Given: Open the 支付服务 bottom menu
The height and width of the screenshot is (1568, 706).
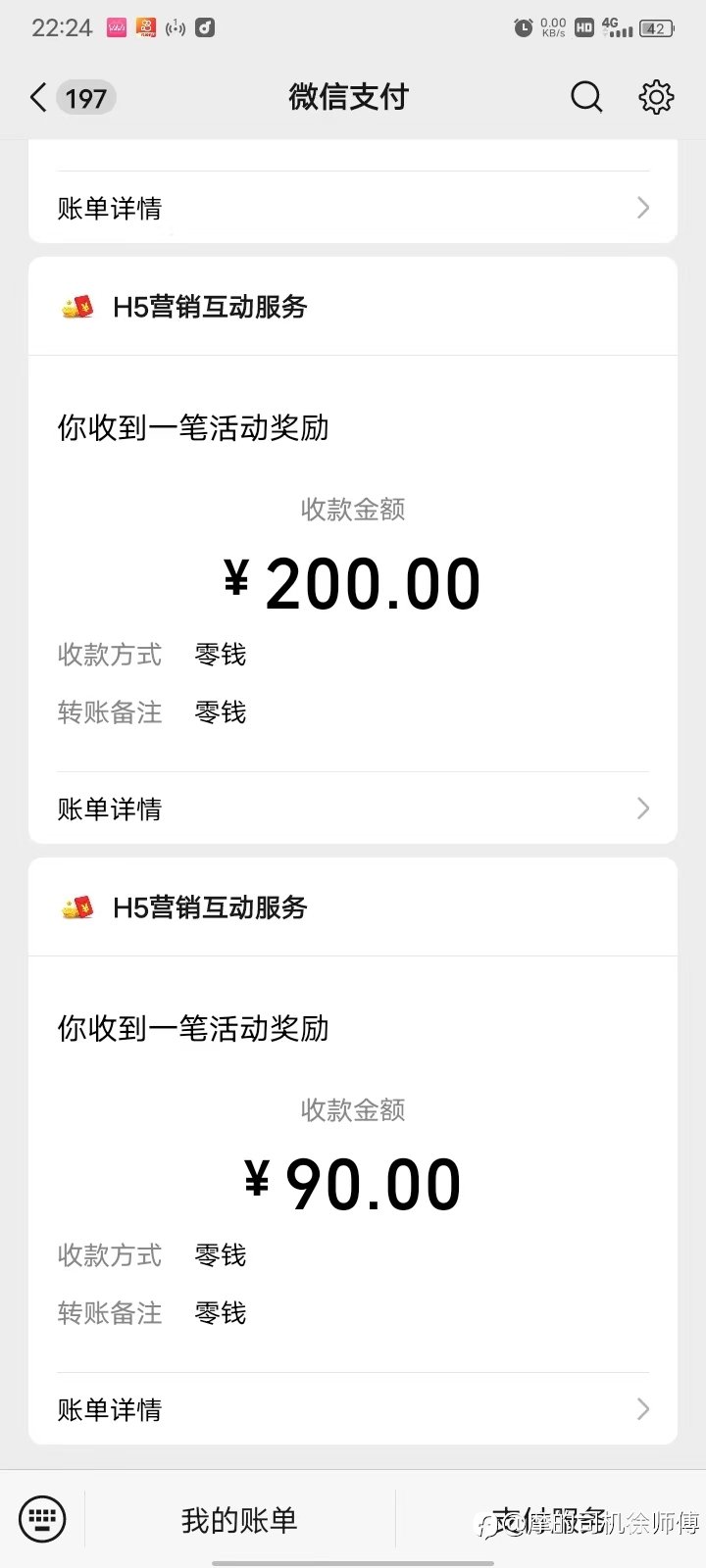Looking at the screenshot, I should (550, 1520).
